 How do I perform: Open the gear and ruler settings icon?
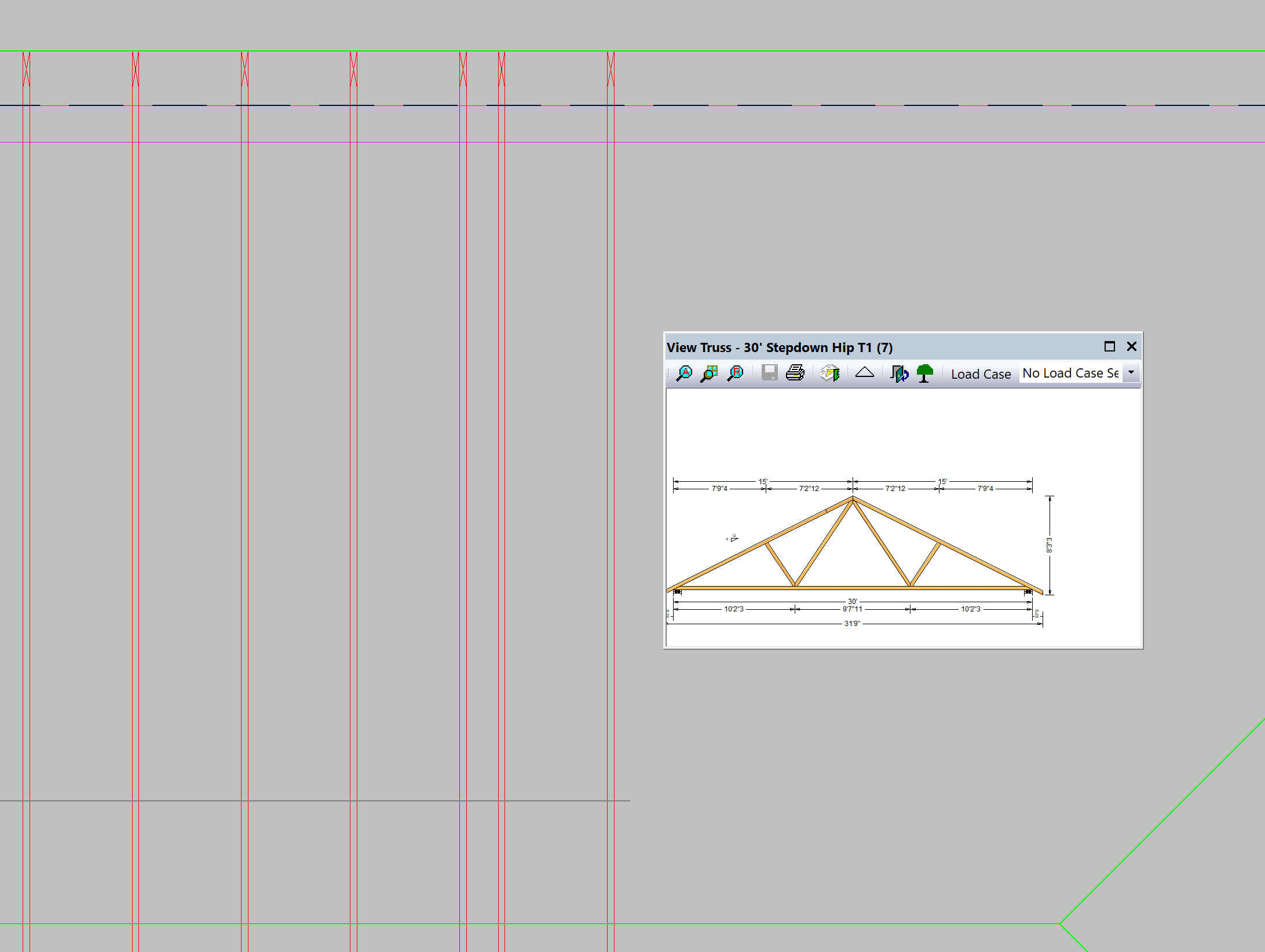point(830,373)
